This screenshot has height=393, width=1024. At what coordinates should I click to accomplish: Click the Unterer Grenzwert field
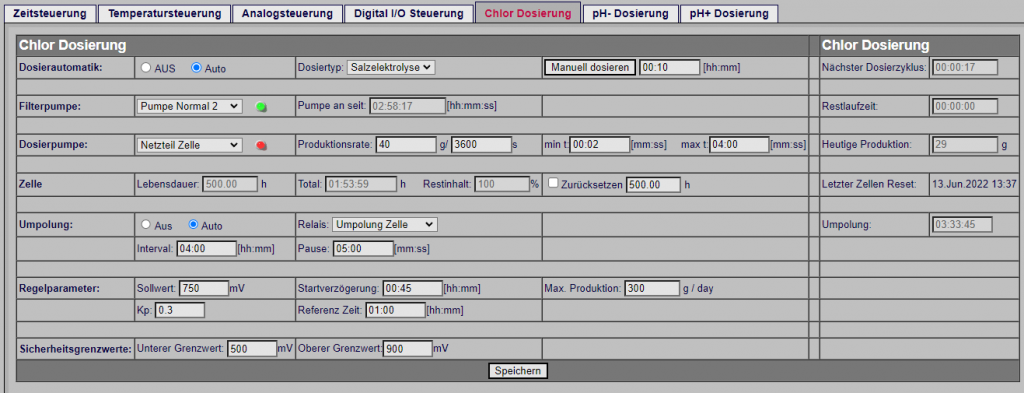[252, 349]
